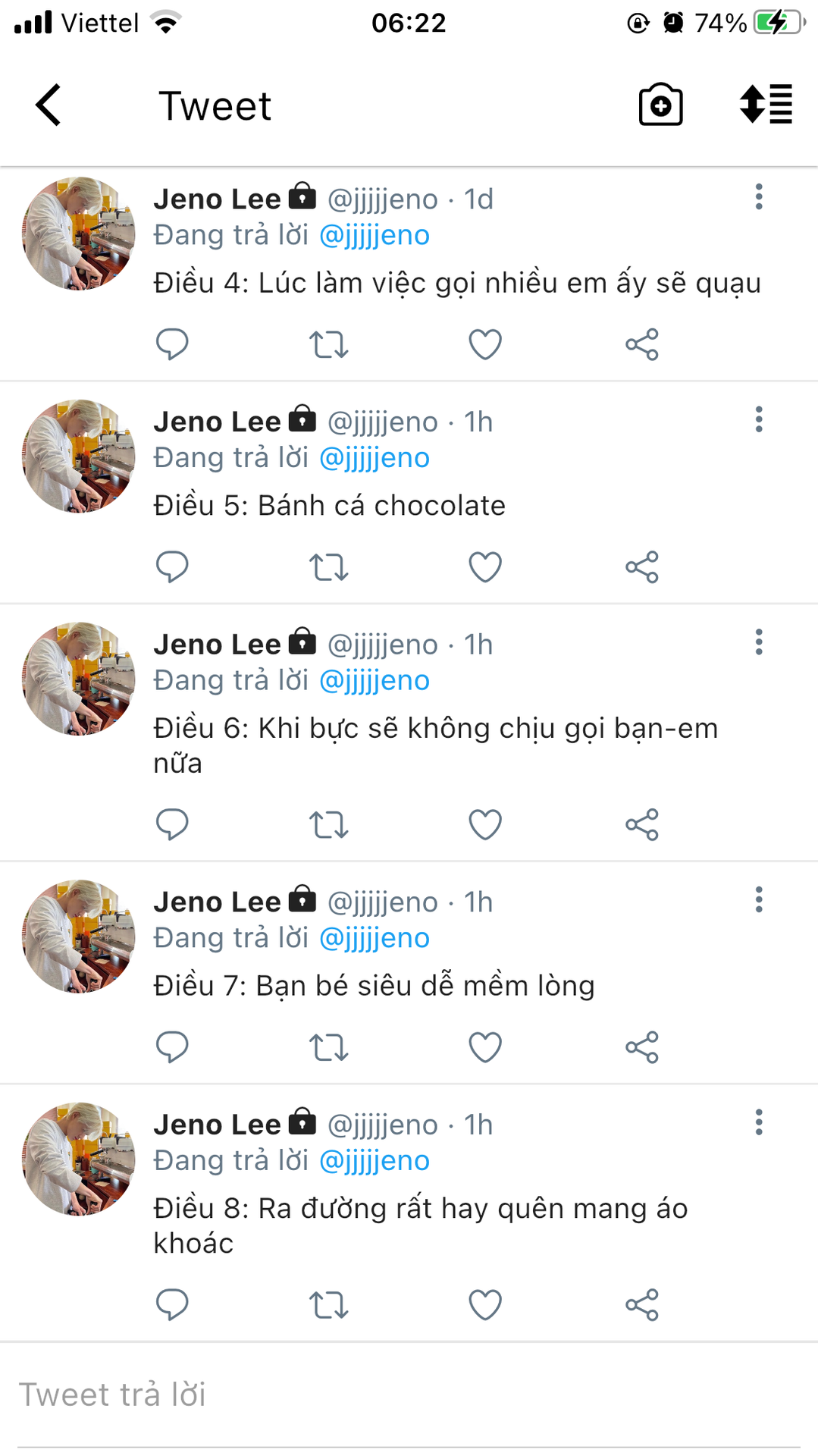Like the Điều 7 tweet
Image resolution: width=818 pixels, height=1456 pixels.
[485, 1047]
